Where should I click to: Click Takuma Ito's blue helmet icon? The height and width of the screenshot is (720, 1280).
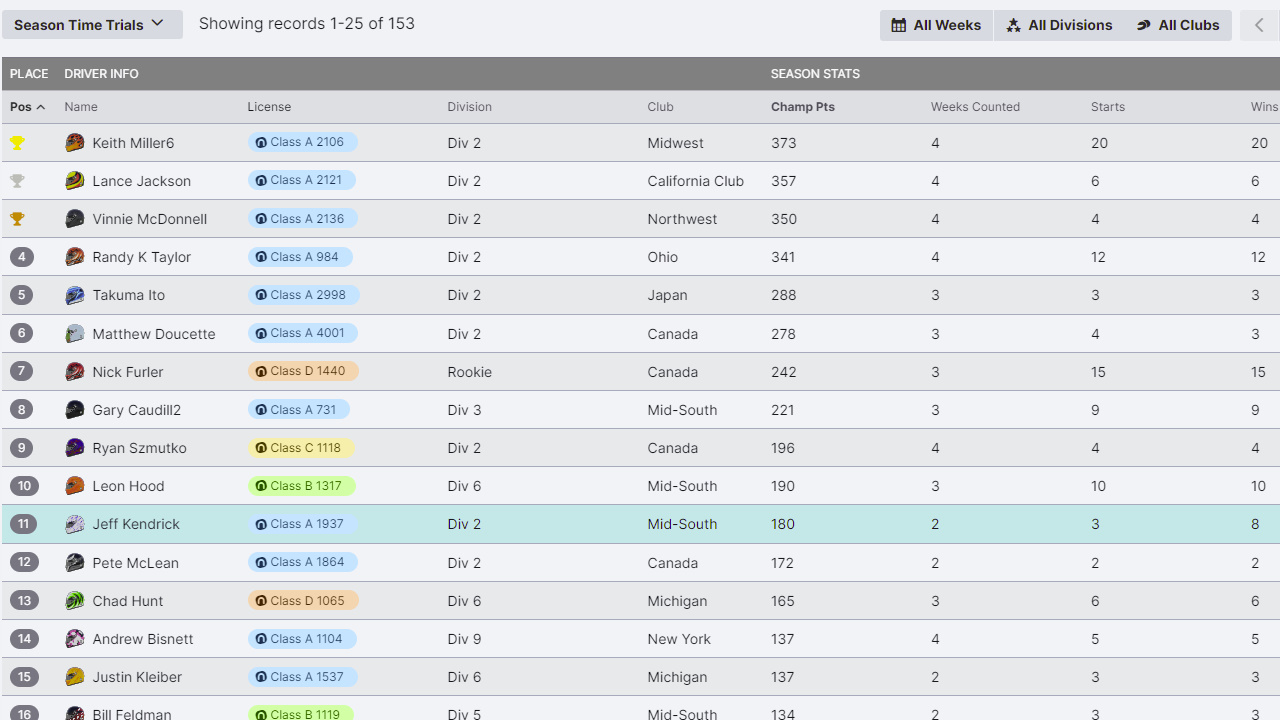click(x=75, y=295)
